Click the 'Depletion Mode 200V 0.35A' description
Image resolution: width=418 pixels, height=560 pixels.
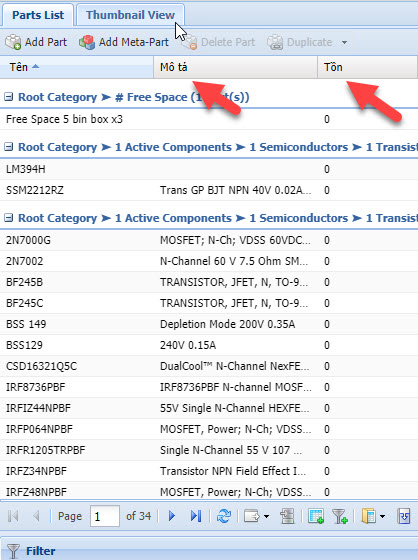pyautogui.click(x=227, y=324)
